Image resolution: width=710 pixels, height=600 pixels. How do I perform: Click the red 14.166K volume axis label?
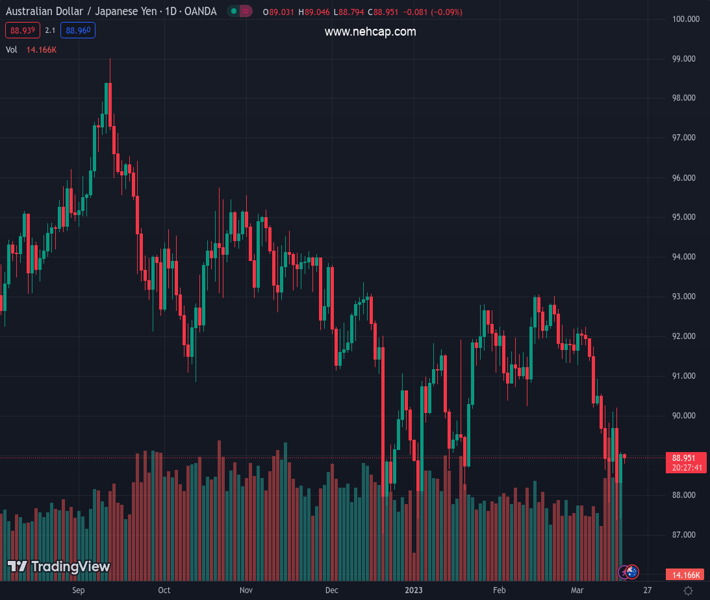click(686, 575)
